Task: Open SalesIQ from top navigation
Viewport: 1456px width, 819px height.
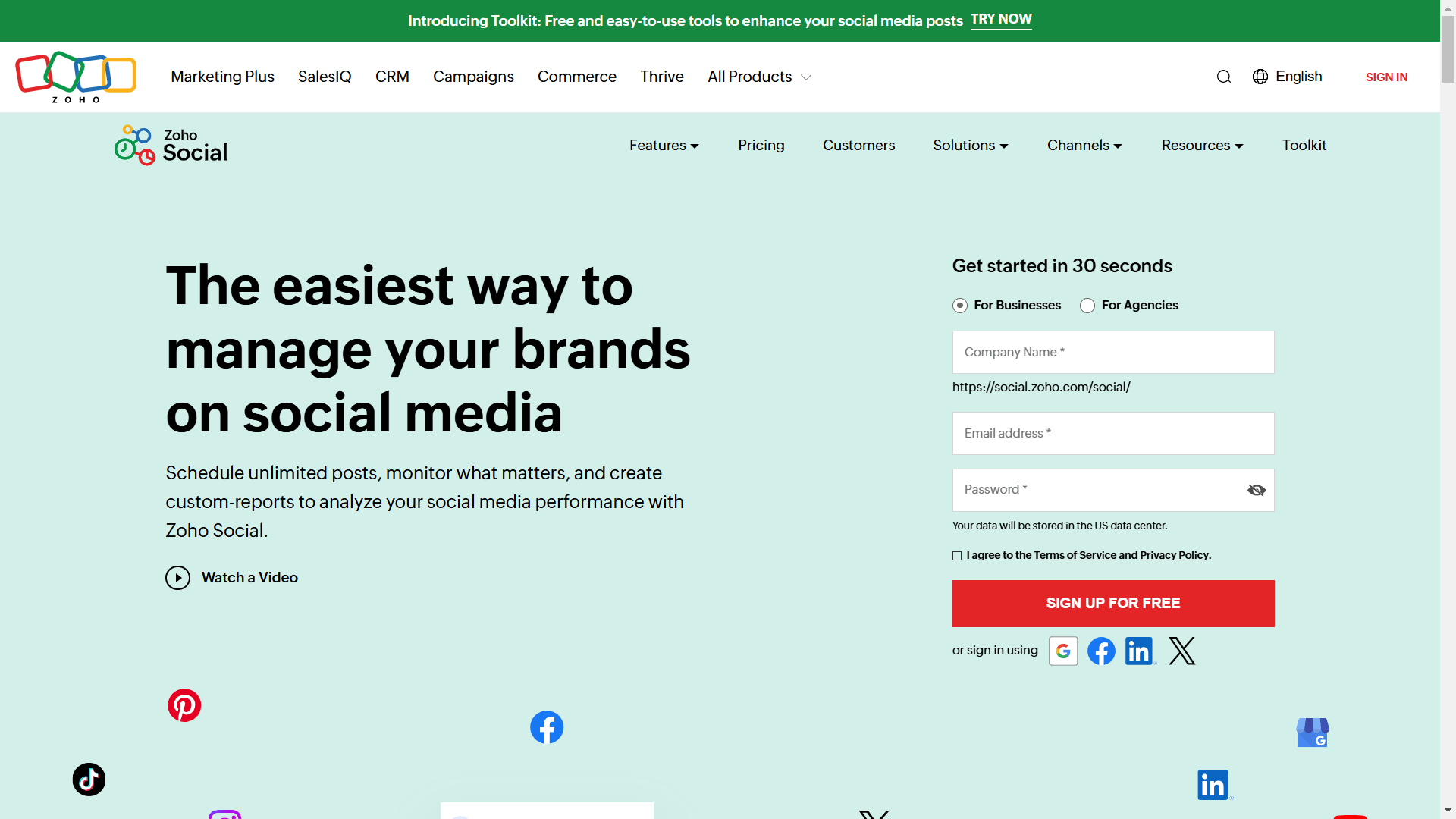Action: [x=325, y=77]
